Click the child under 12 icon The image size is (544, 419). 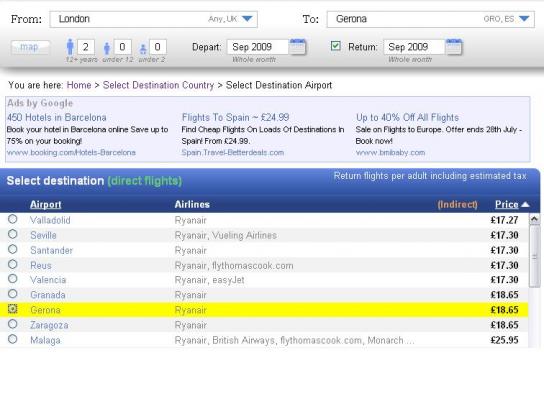coord(107,48)
